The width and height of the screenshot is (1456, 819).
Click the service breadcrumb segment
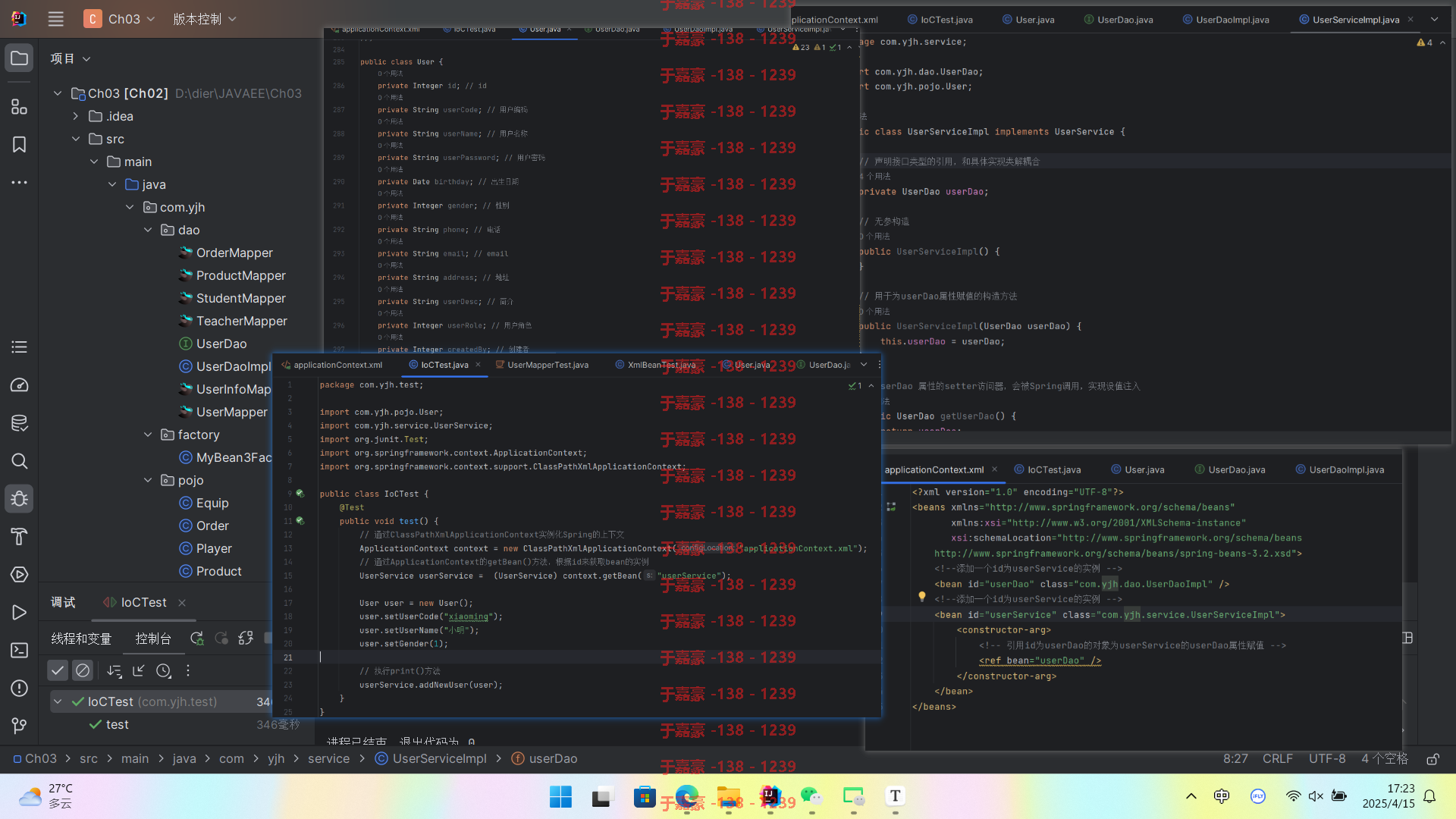tap(328, 759)
